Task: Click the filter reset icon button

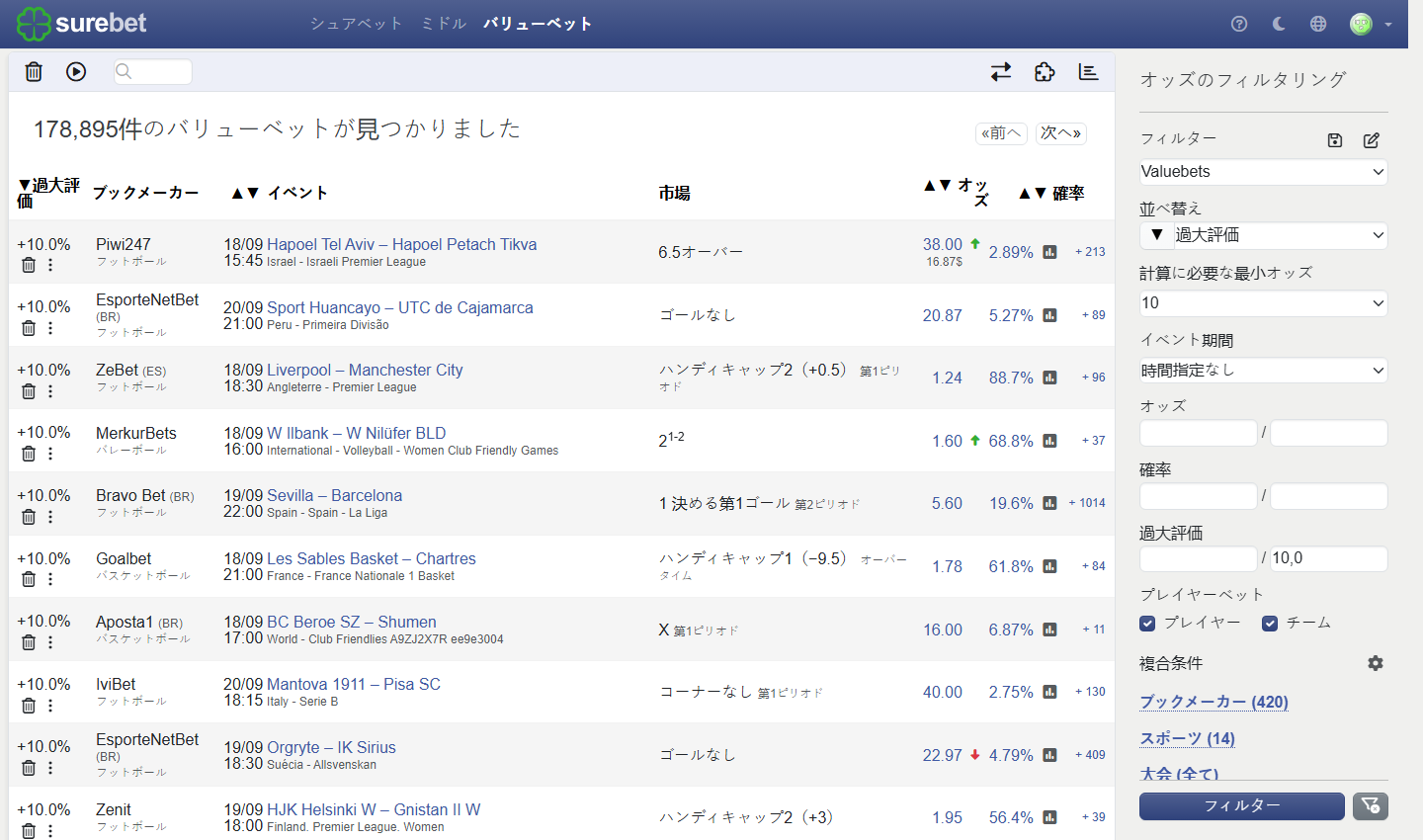Action: (x=1371, y=806)
